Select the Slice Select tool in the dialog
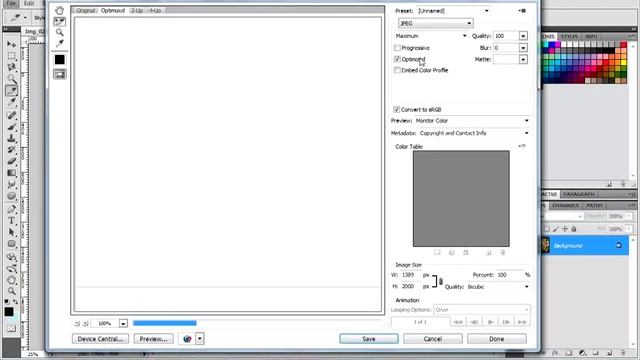640x360 pixels. (x=60, y=21)
